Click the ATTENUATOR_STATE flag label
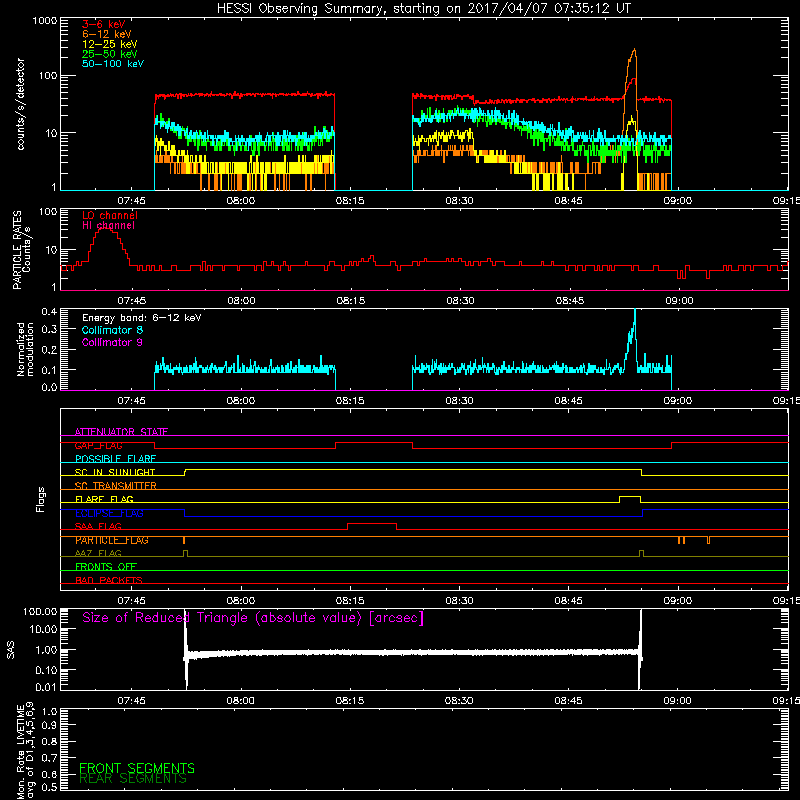This screenshot has width=800, height=800. [121, 432]
